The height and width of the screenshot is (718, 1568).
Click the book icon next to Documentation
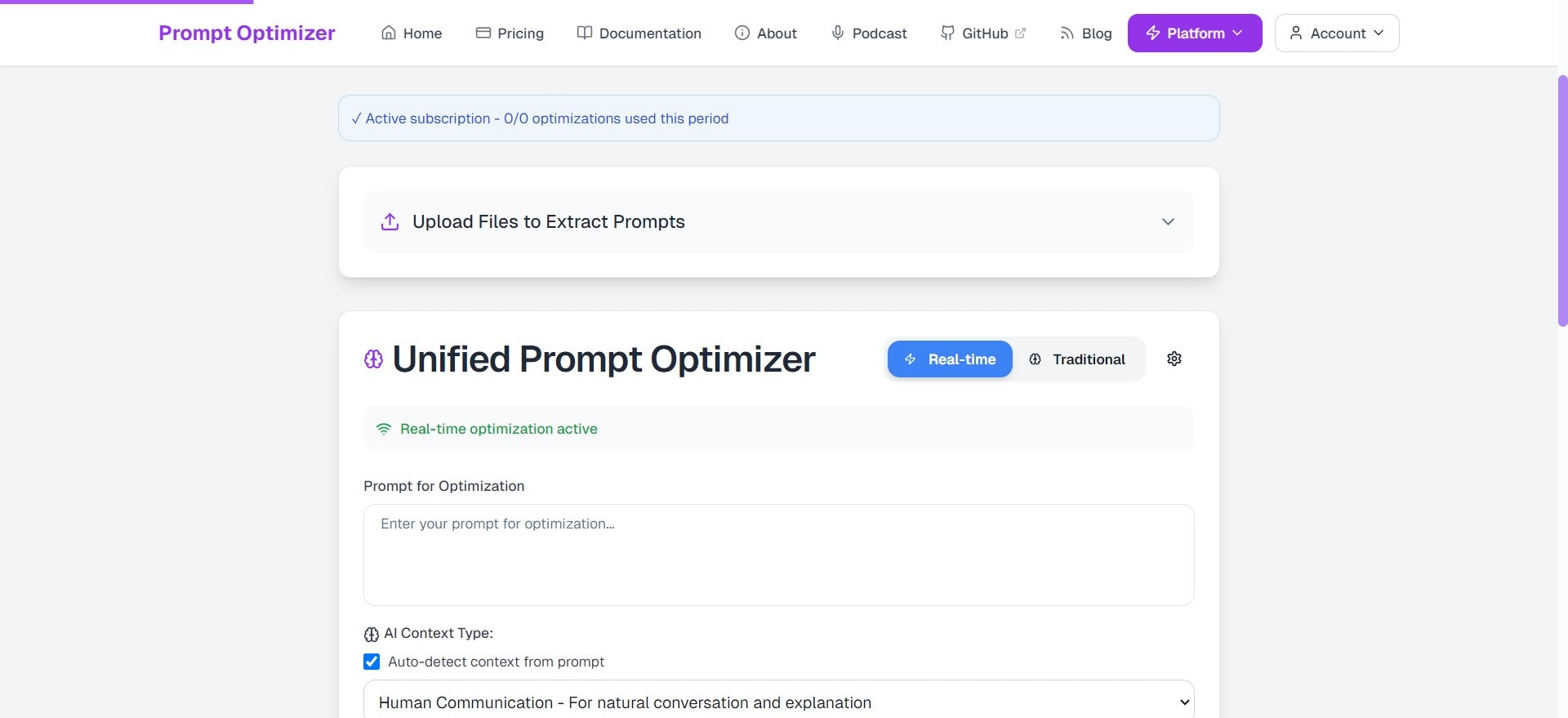[x=584, y=33]
